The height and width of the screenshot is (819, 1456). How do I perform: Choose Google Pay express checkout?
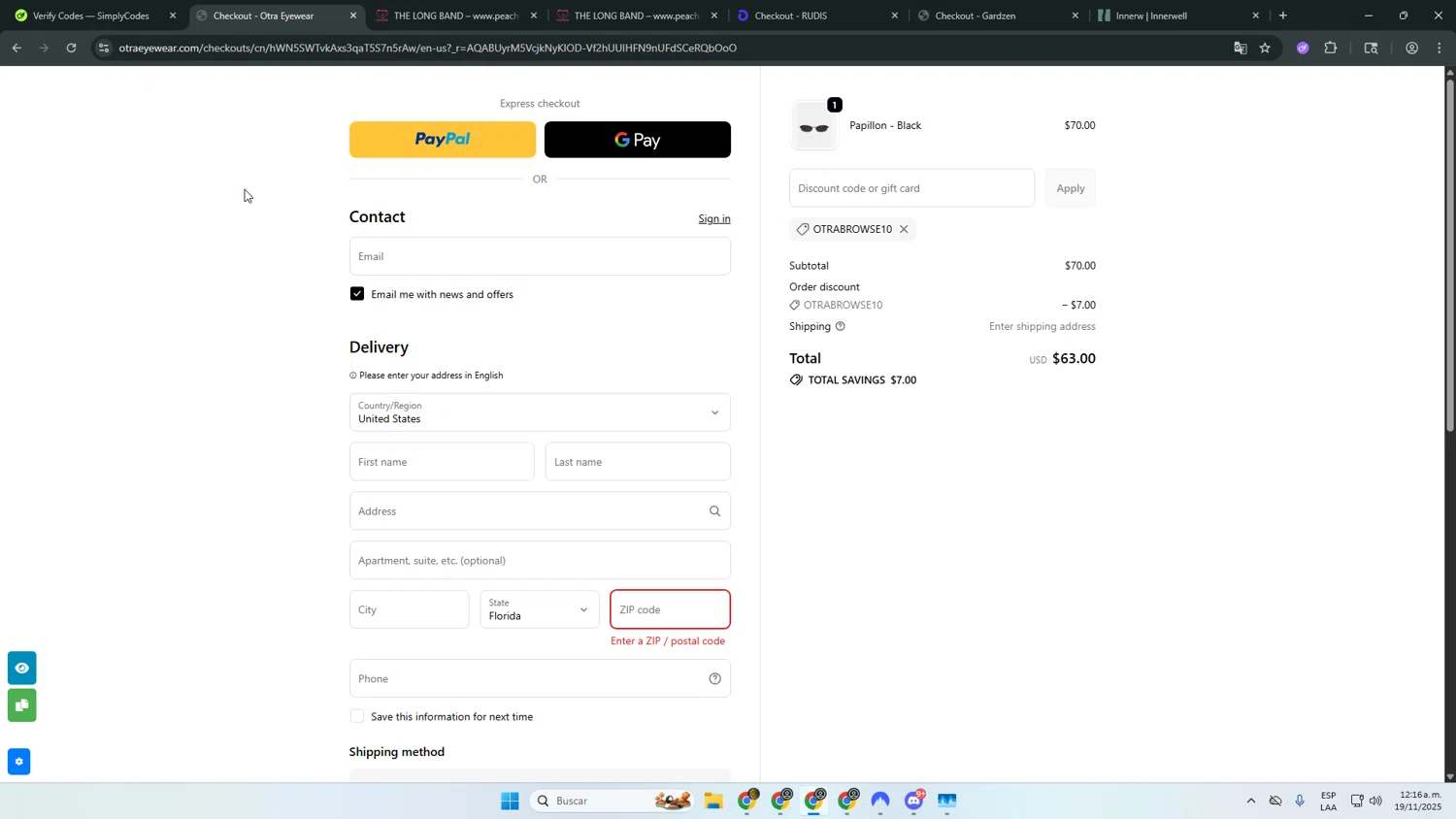click(x=637, y=140)
